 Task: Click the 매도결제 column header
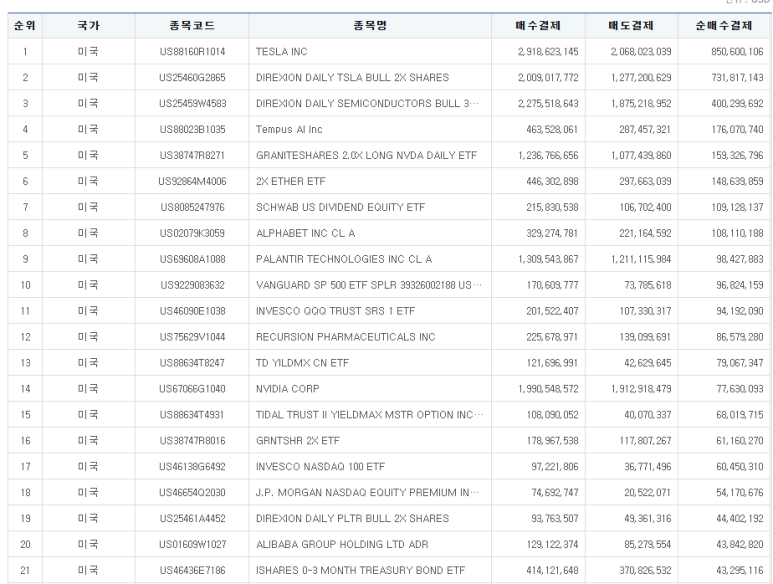coord(632,26)
